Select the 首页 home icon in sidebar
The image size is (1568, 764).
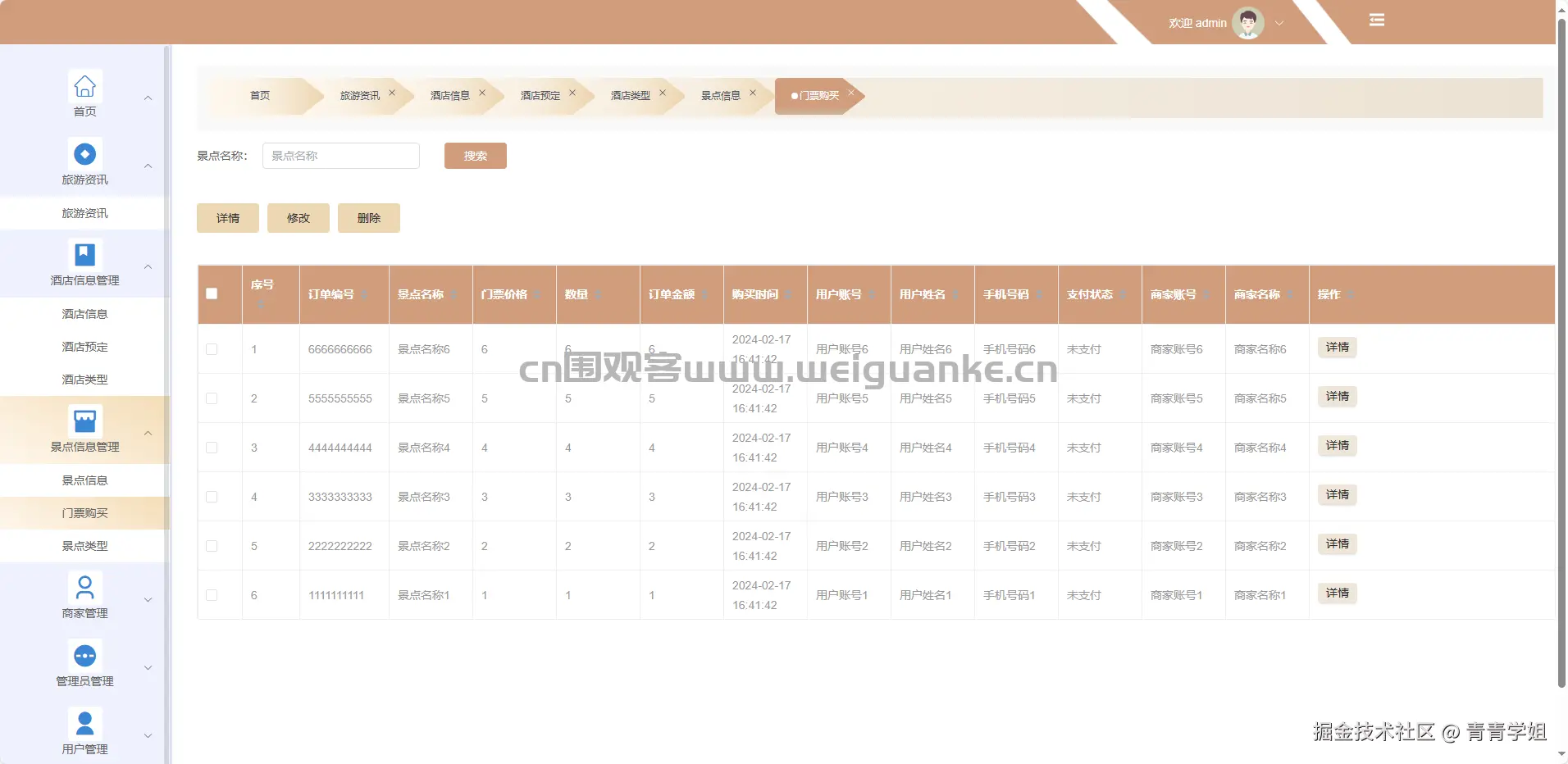(x=84, y=85)
